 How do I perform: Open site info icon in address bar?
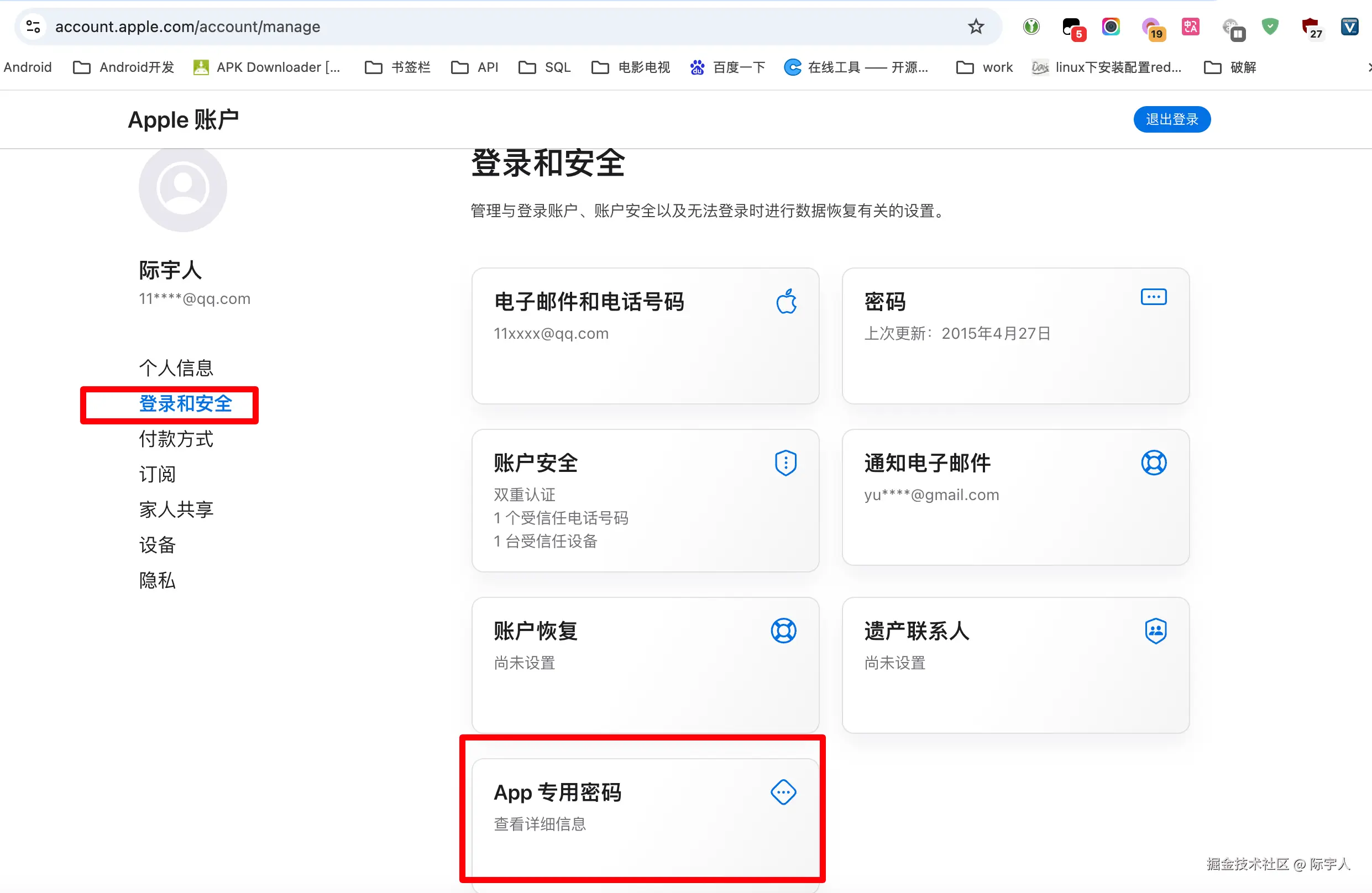point(33,27)
